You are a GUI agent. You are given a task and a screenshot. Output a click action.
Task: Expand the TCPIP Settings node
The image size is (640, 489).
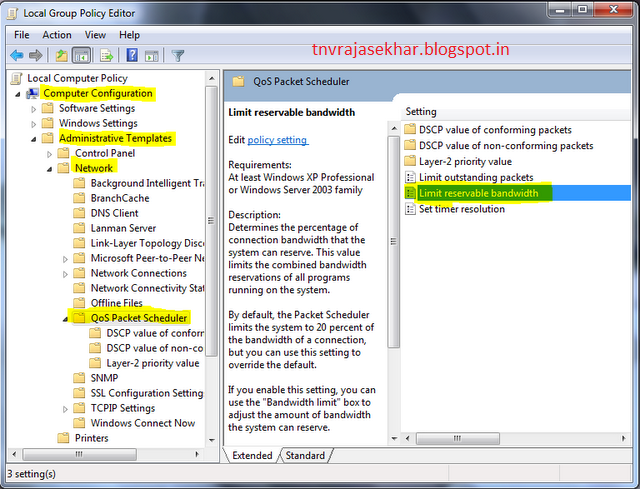click(65, 409)
